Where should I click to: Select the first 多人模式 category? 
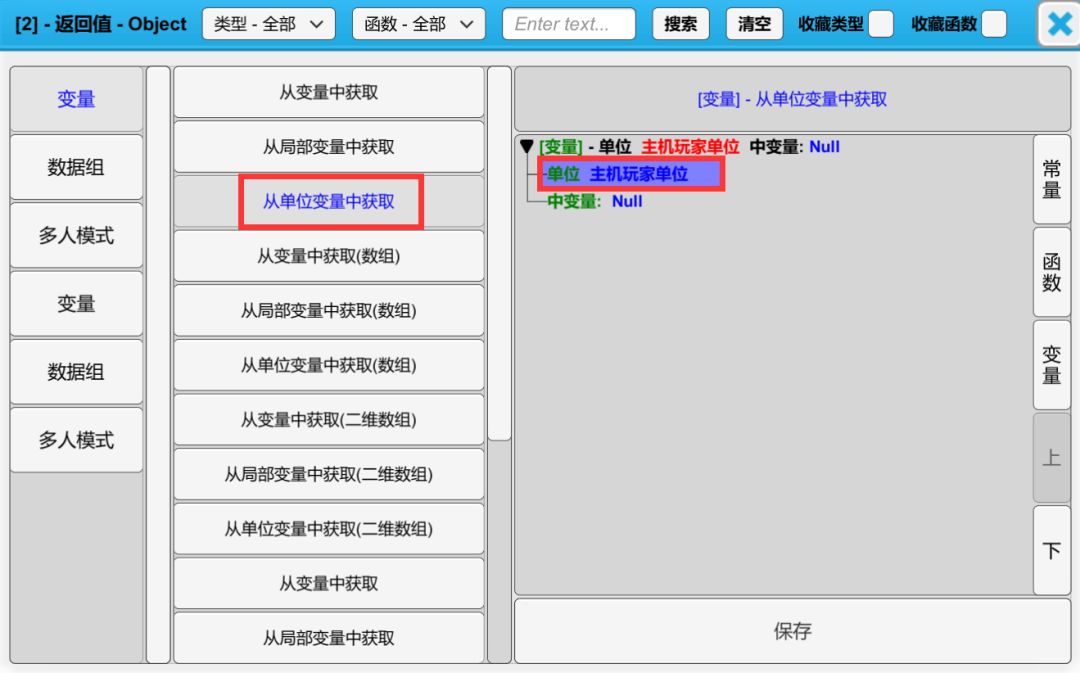pyautogui.click(x=76, y=236)
